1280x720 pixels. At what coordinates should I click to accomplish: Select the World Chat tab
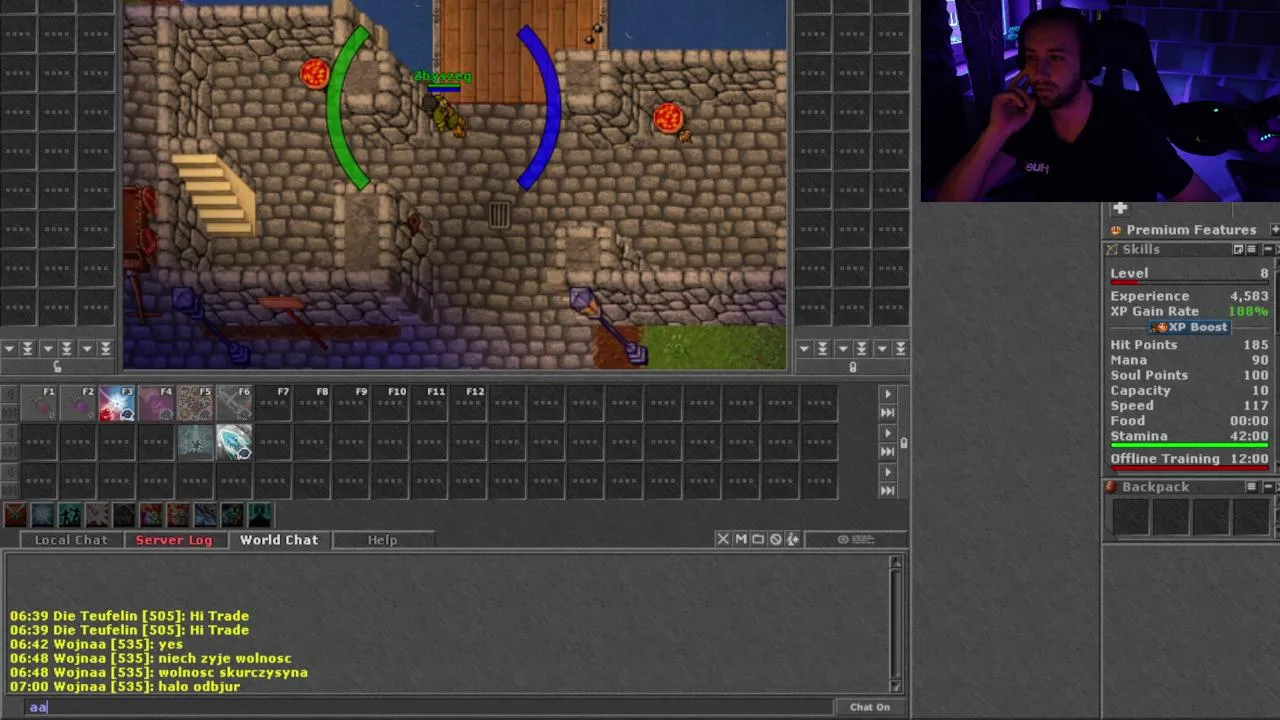tap(279, 540)
